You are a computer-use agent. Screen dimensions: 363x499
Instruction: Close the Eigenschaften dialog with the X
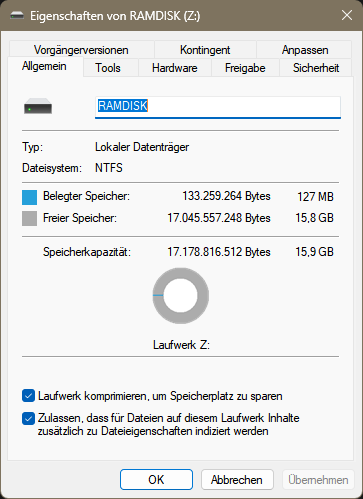347,15
